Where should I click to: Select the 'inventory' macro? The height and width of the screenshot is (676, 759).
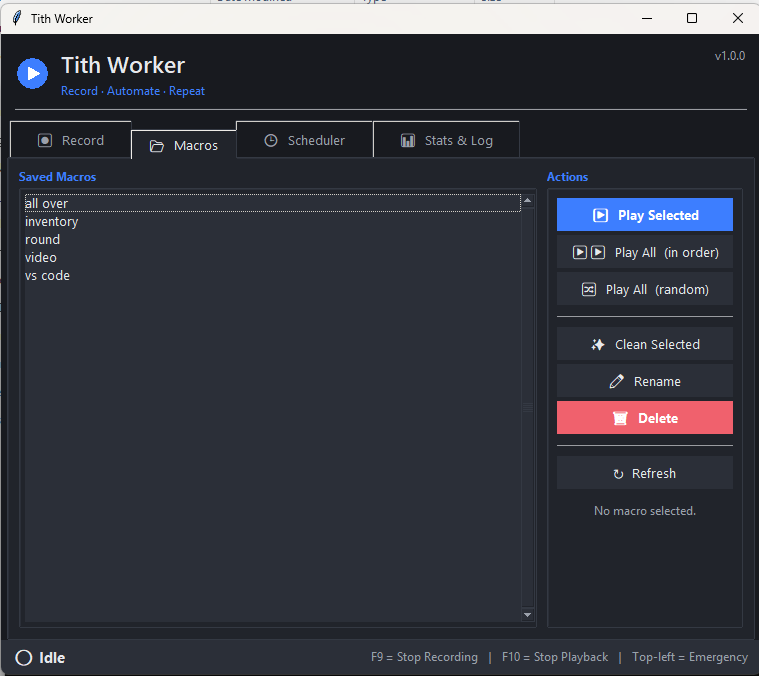pos(273,222)
